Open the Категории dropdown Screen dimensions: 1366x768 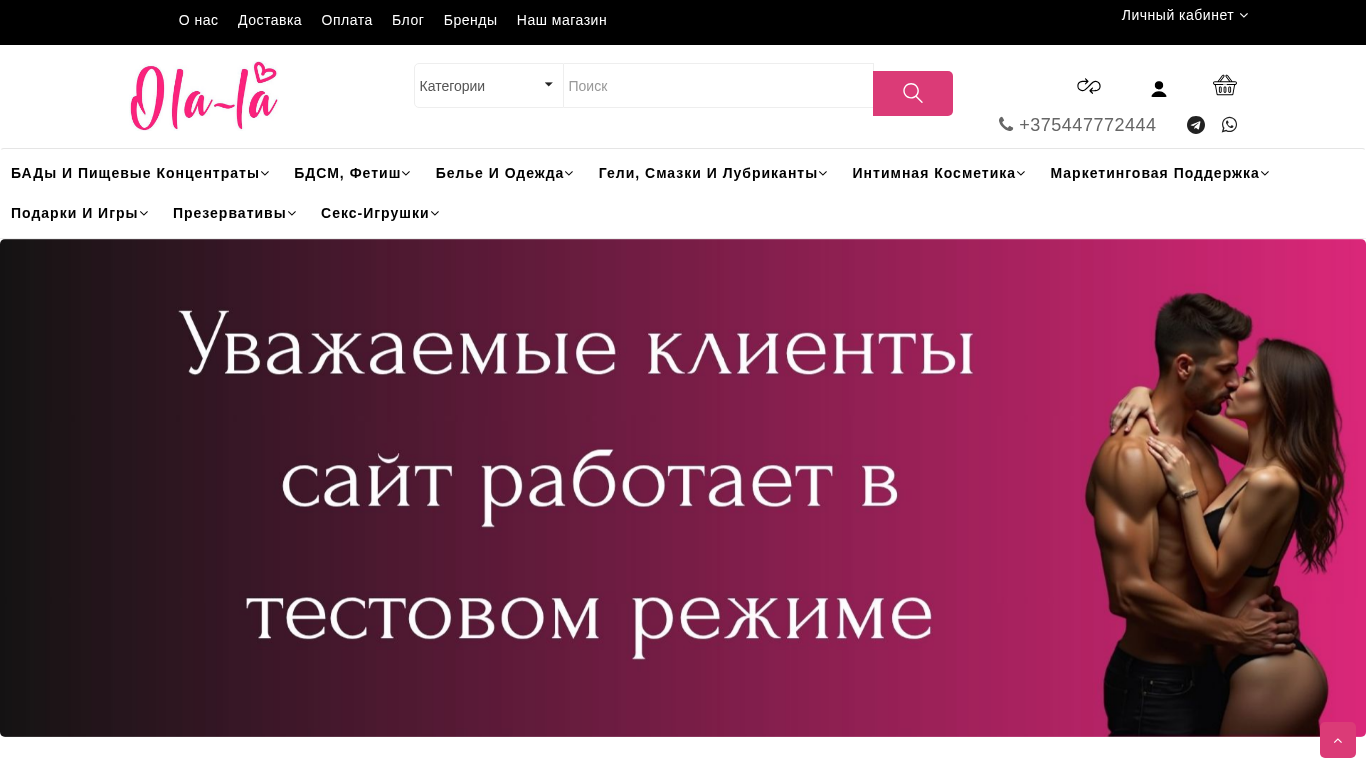489,86
